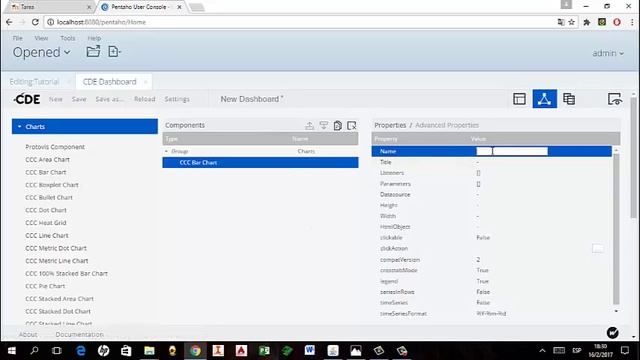Open the Windows search icon
Screen dimensions: 640x360
tap(34, 351)
